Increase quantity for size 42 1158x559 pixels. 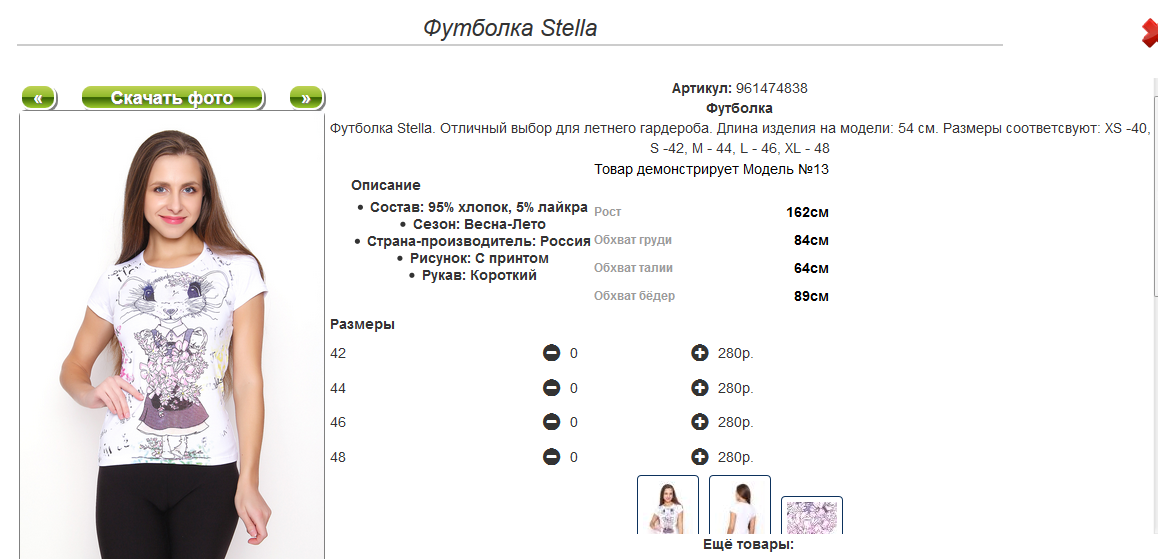tap(699, 353)
